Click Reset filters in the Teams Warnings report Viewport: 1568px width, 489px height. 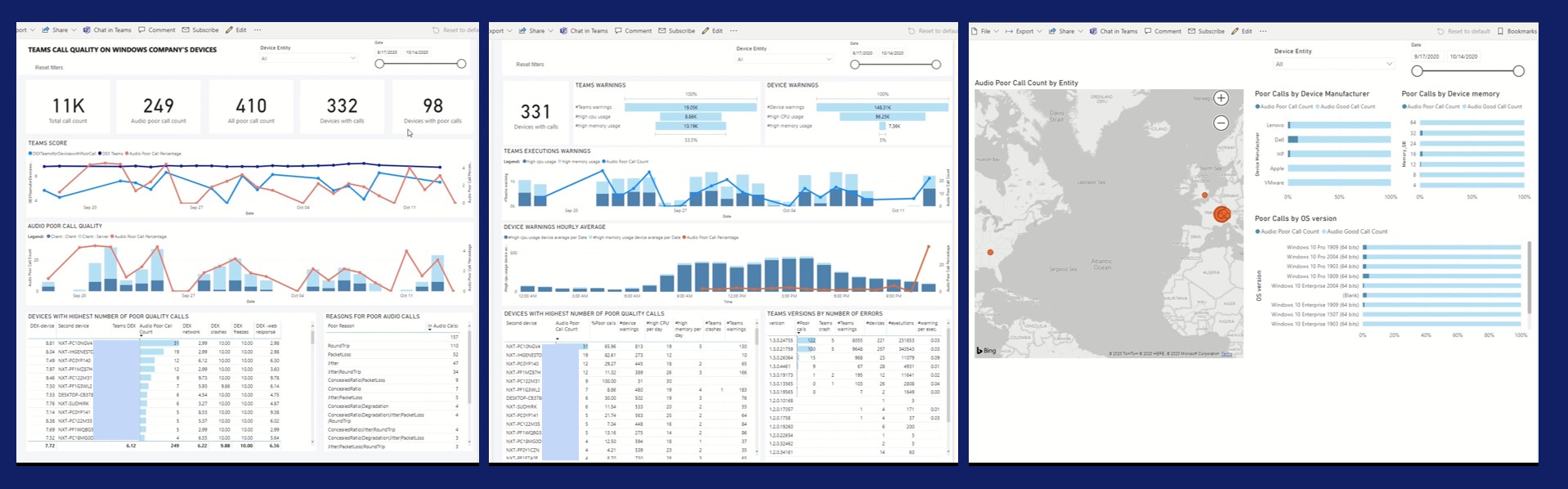point(530,64)
